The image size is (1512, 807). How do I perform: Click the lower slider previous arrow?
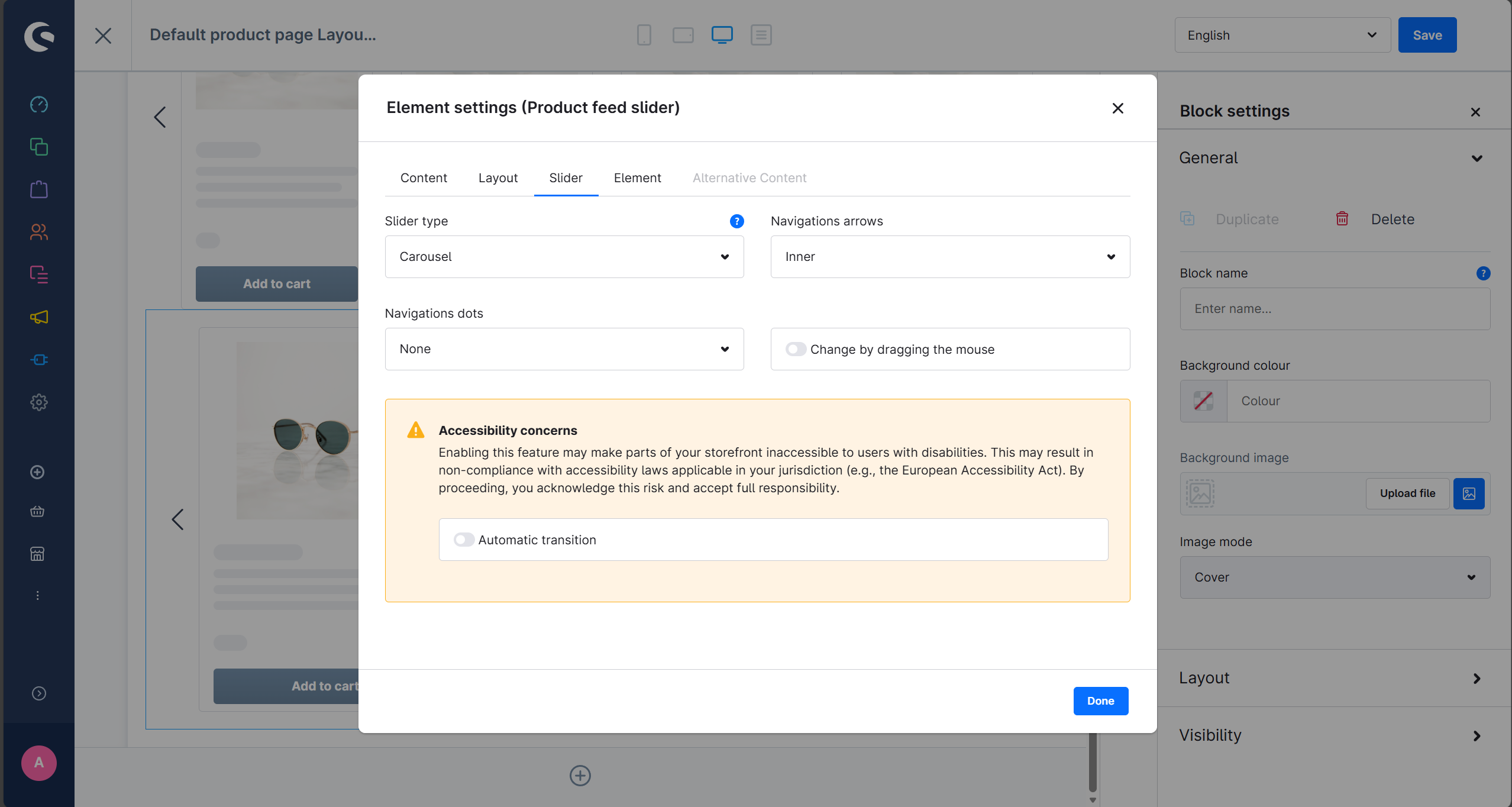tap(177, 519)
